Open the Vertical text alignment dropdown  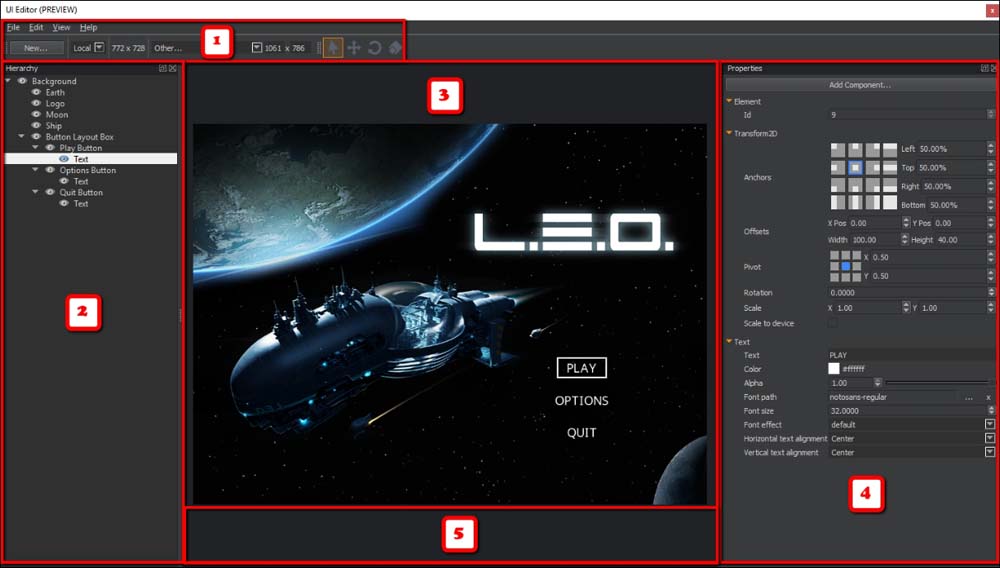click(990, 453)
